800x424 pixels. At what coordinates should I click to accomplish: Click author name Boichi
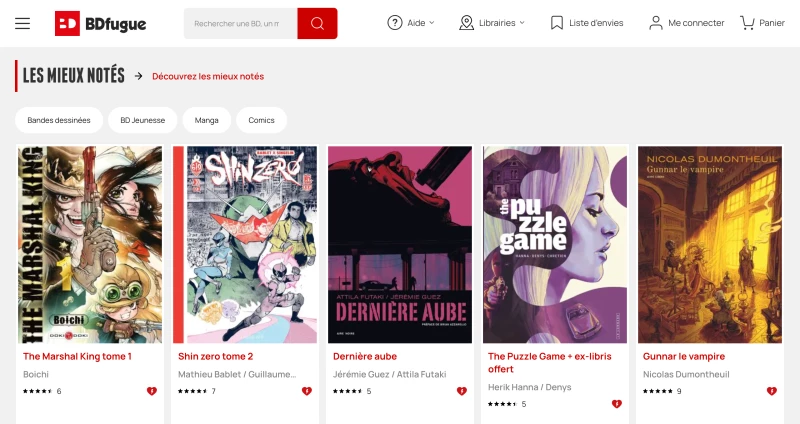pos(36,375)
